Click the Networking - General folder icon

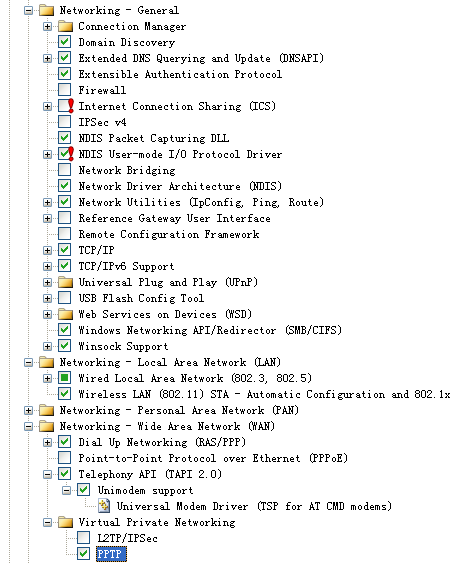(46, 10)
